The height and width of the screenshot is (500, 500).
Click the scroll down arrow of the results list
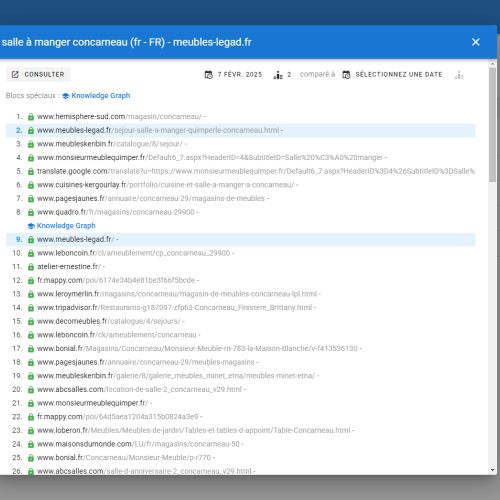pos(492,470)
